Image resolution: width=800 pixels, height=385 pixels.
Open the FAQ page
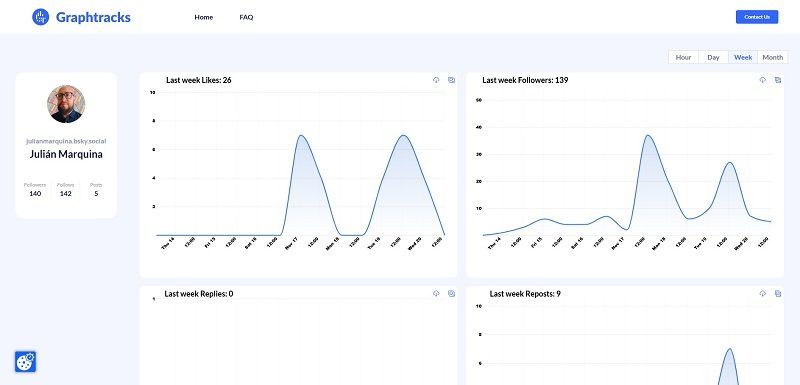(x=246, y=17)
